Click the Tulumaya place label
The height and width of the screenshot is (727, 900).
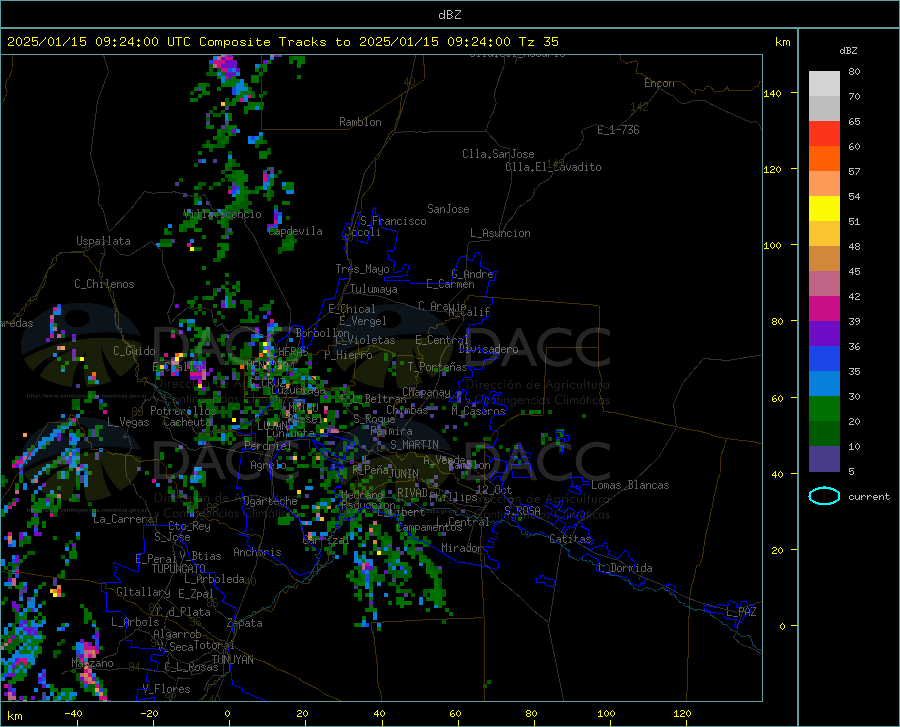pyautogui.click(x=373, y=289)
